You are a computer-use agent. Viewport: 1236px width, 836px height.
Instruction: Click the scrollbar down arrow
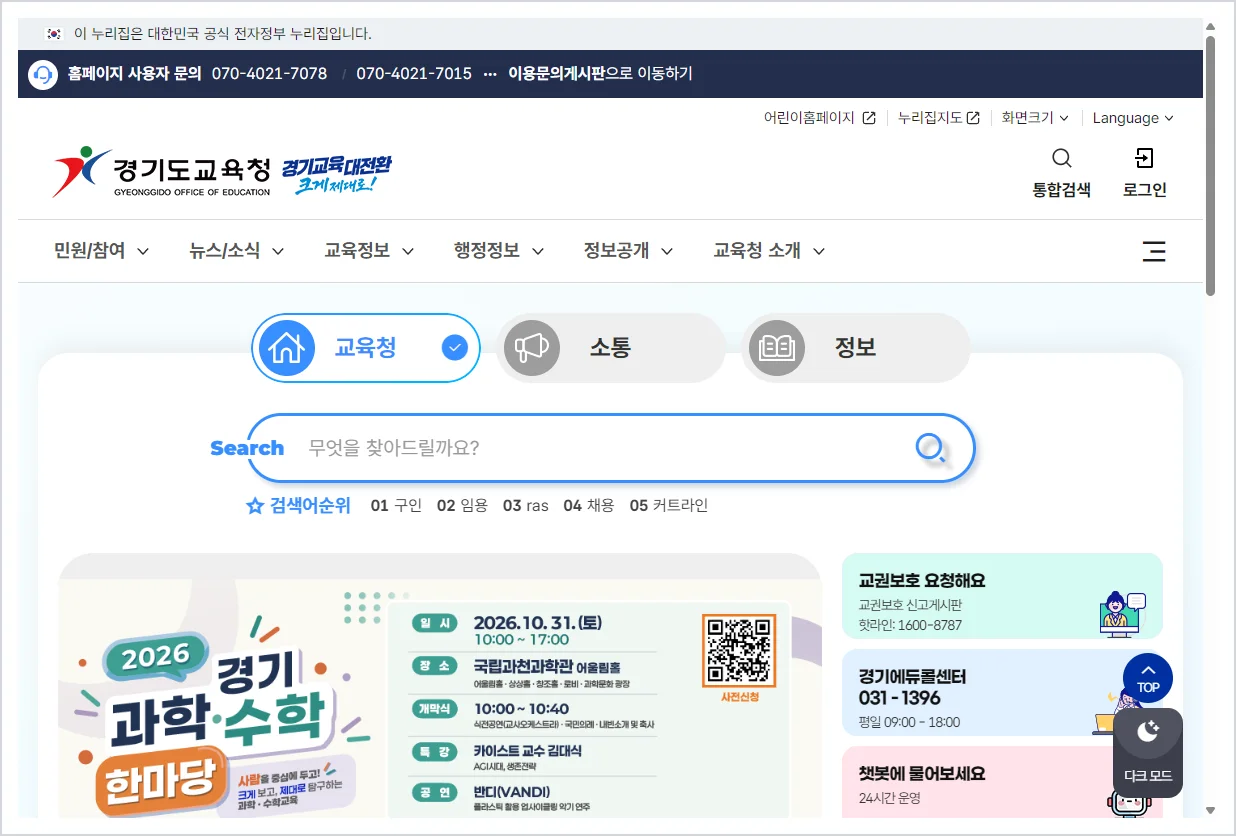[1211, 810]
